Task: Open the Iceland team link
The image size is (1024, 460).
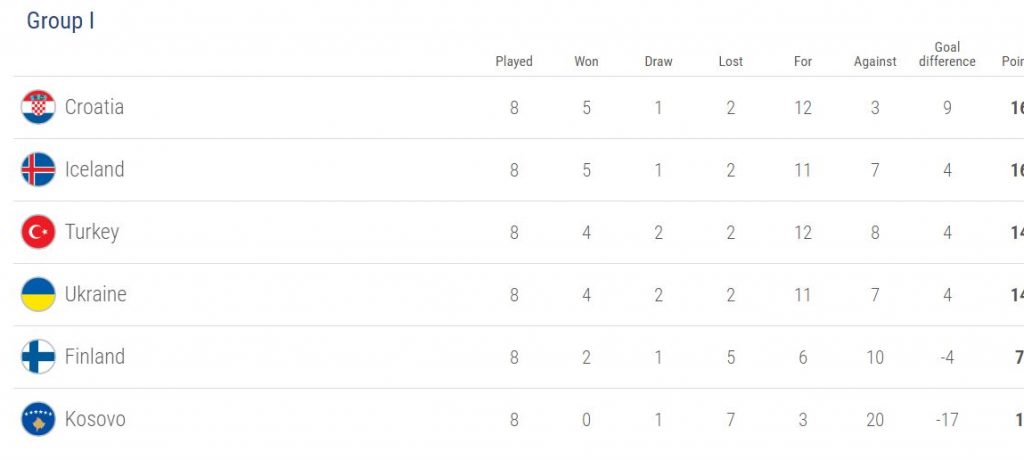Action: coord(94,170)
